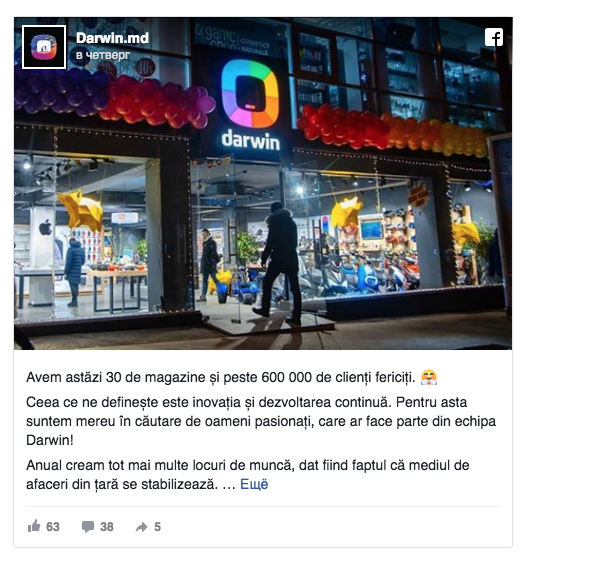Open the Facebook logo icon
Screen dimensions: 603x564
tap(494, 37)
